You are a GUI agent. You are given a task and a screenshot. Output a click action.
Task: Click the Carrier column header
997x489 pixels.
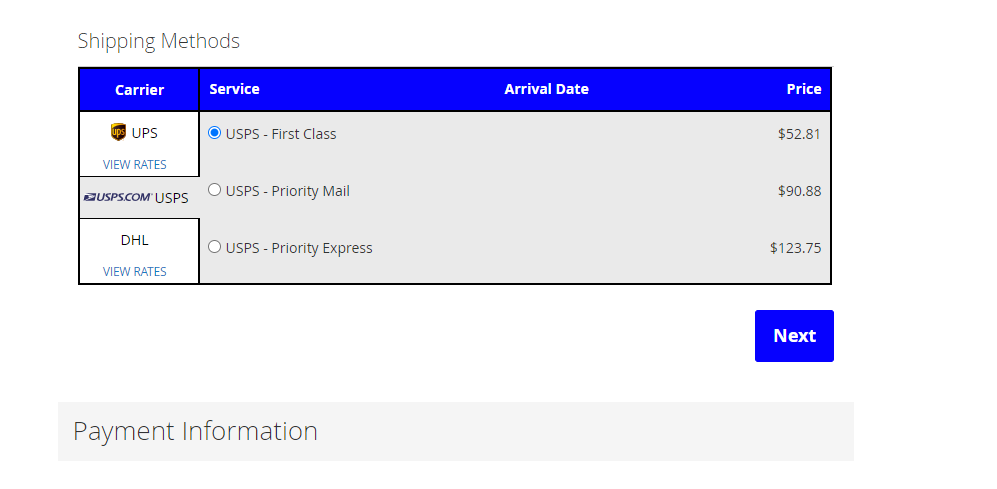coord(139,90)
